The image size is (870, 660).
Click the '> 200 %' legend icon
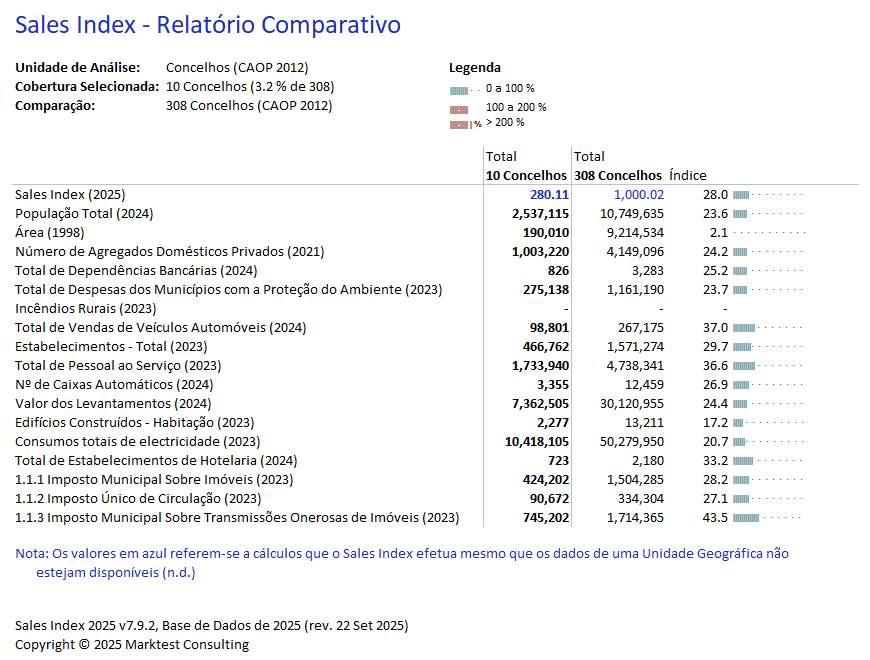pos(459,124)
